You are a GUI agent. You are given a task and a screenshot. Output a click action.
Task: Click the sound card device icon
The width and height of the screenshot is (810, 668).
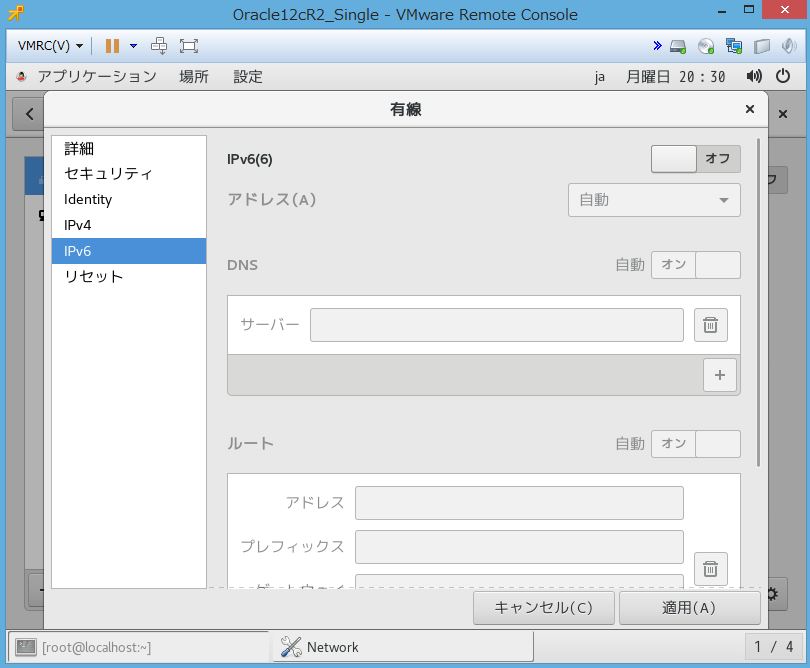(789, 46)
